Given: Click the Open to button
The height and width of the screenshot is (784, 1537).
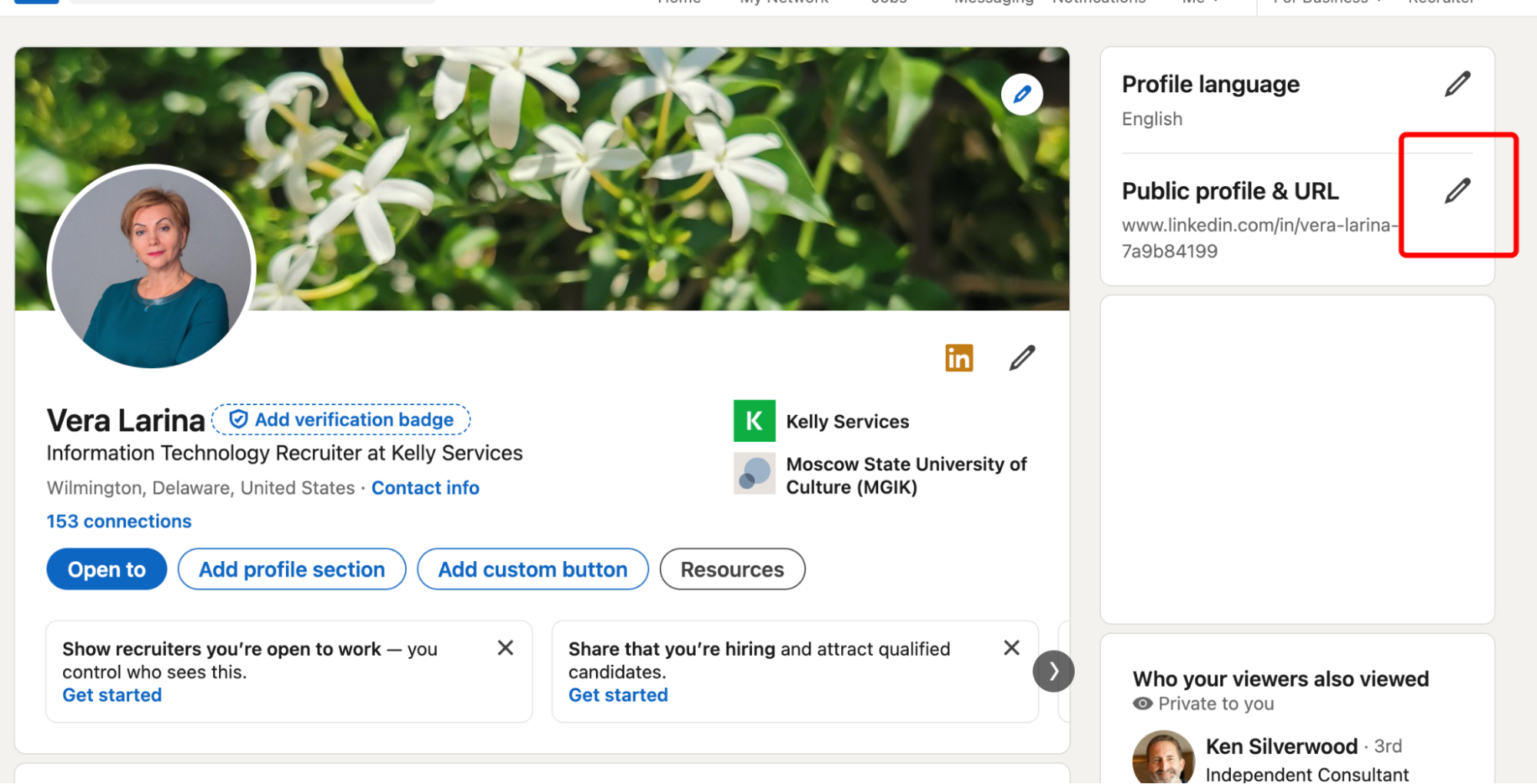Looking at the screenshot, I should 106,569.
